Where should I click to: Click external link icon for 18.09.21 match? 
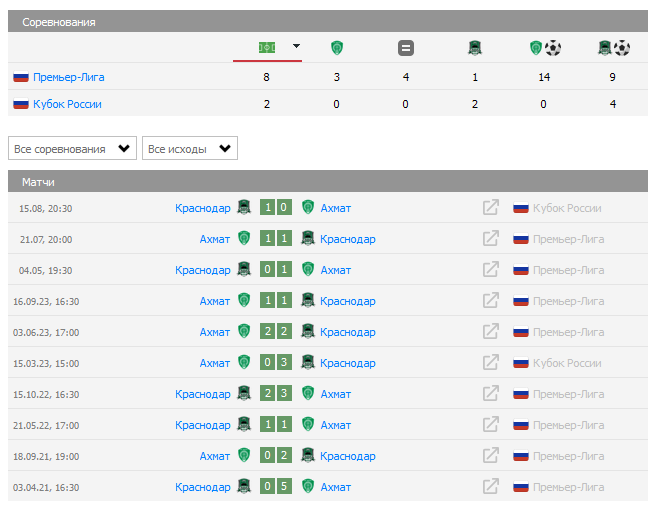click(490, 456)
